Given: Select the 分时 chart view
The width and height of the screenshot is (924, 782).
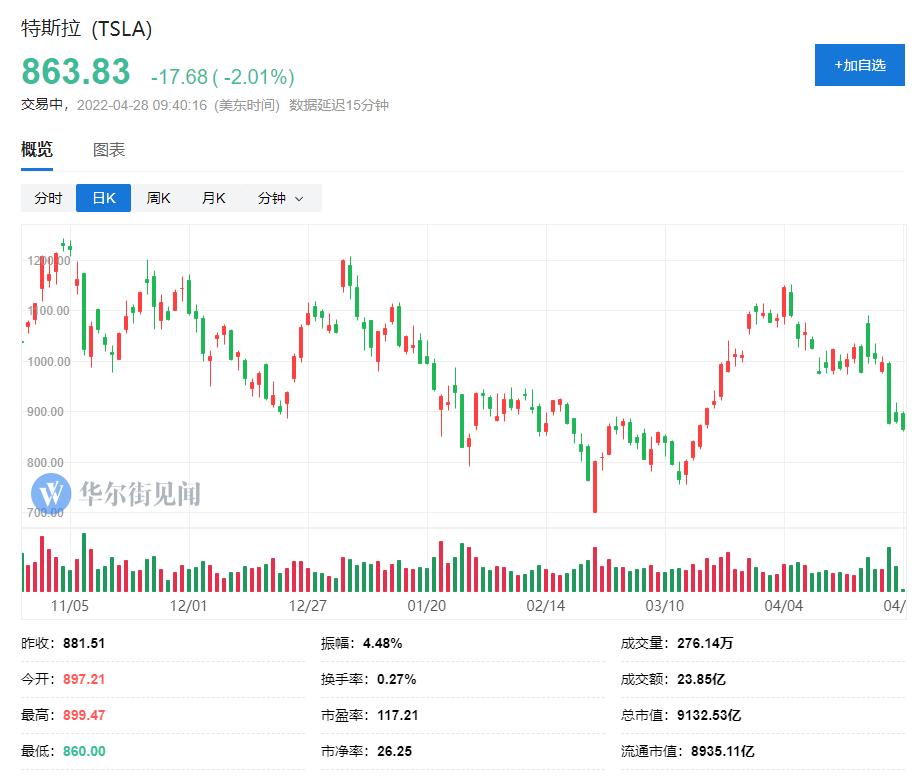Looking at the screenshot, I should pos(47,198).
